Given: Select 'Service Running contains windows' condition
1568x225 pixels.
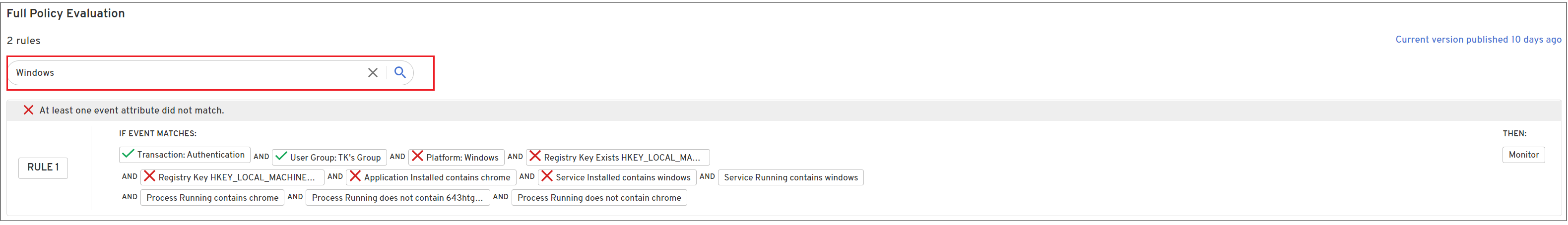Looking at the screenshot, I should 790,177.
